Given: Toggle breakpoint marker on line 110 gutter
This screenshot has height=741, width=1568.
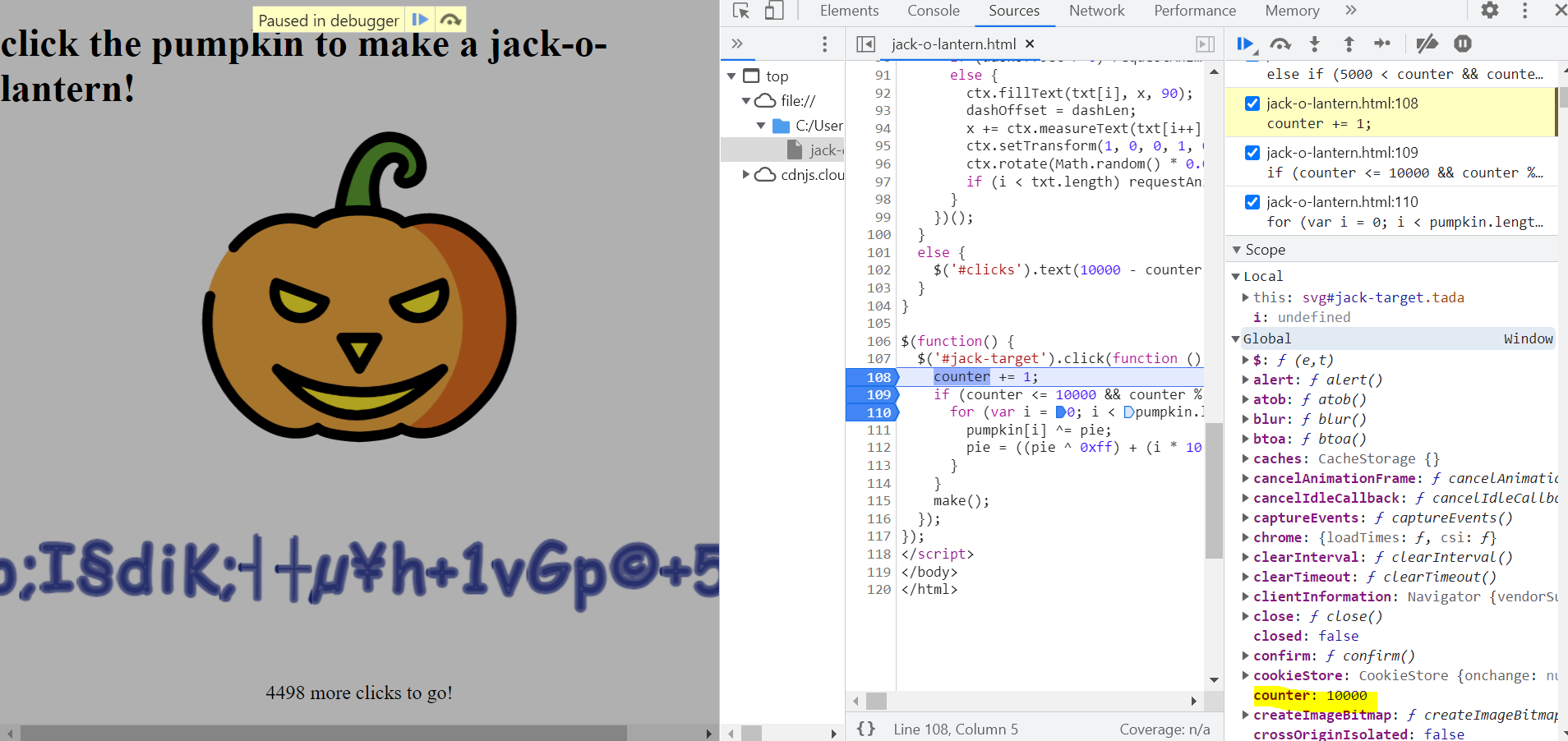Looking at the screenshot, I should coord(873,412).
